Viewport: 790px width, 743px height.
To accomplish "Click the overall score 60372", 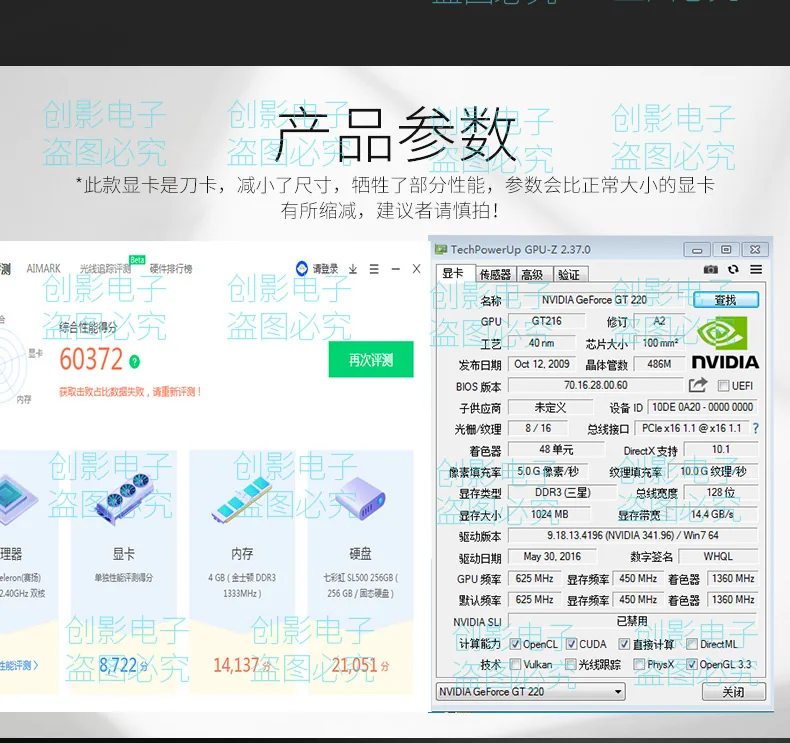I will pos(91,359).
